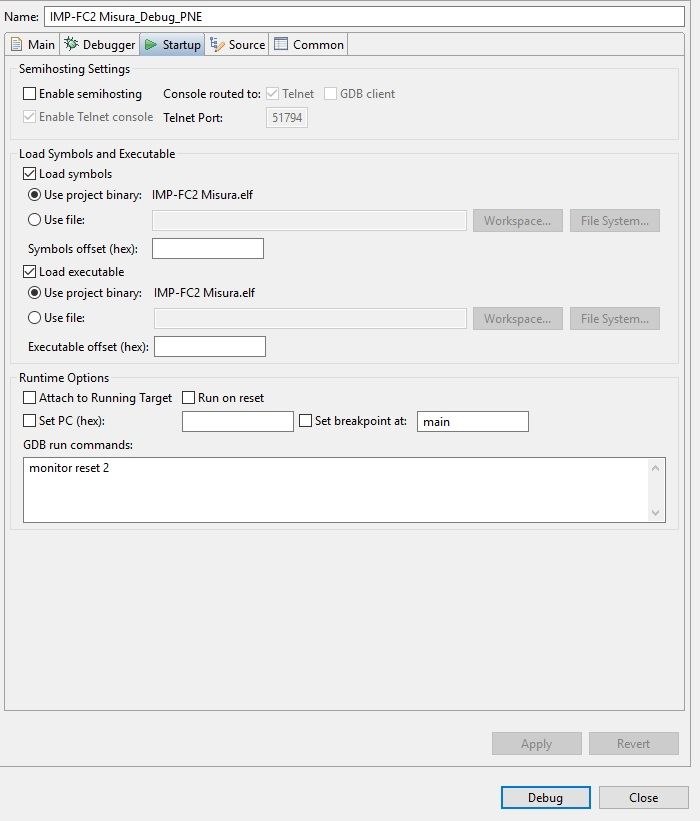700x821 pixels.
Task: Select the Startup tab
Action: (172, 45)
